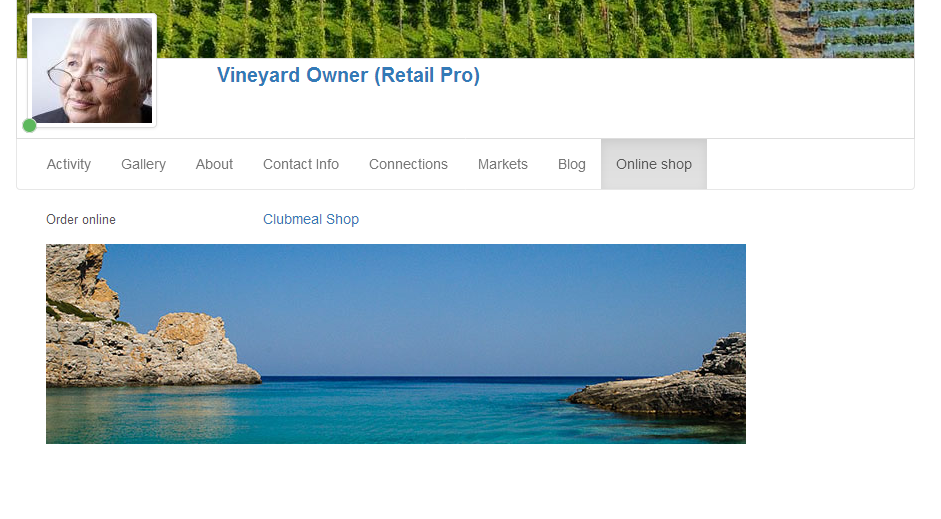Click the green online status dot

29,125
